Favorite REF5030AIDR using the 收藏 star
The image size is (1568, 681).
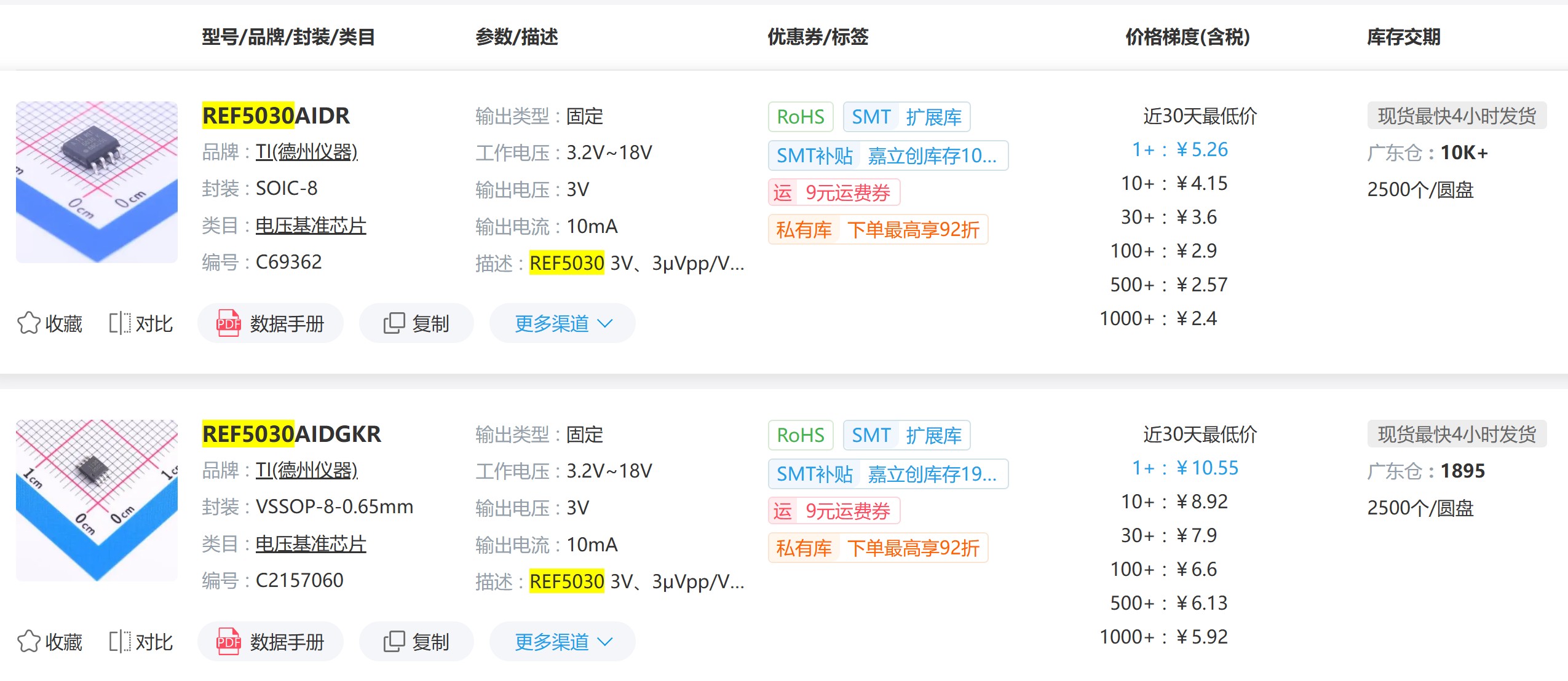[x=49, y=323]
